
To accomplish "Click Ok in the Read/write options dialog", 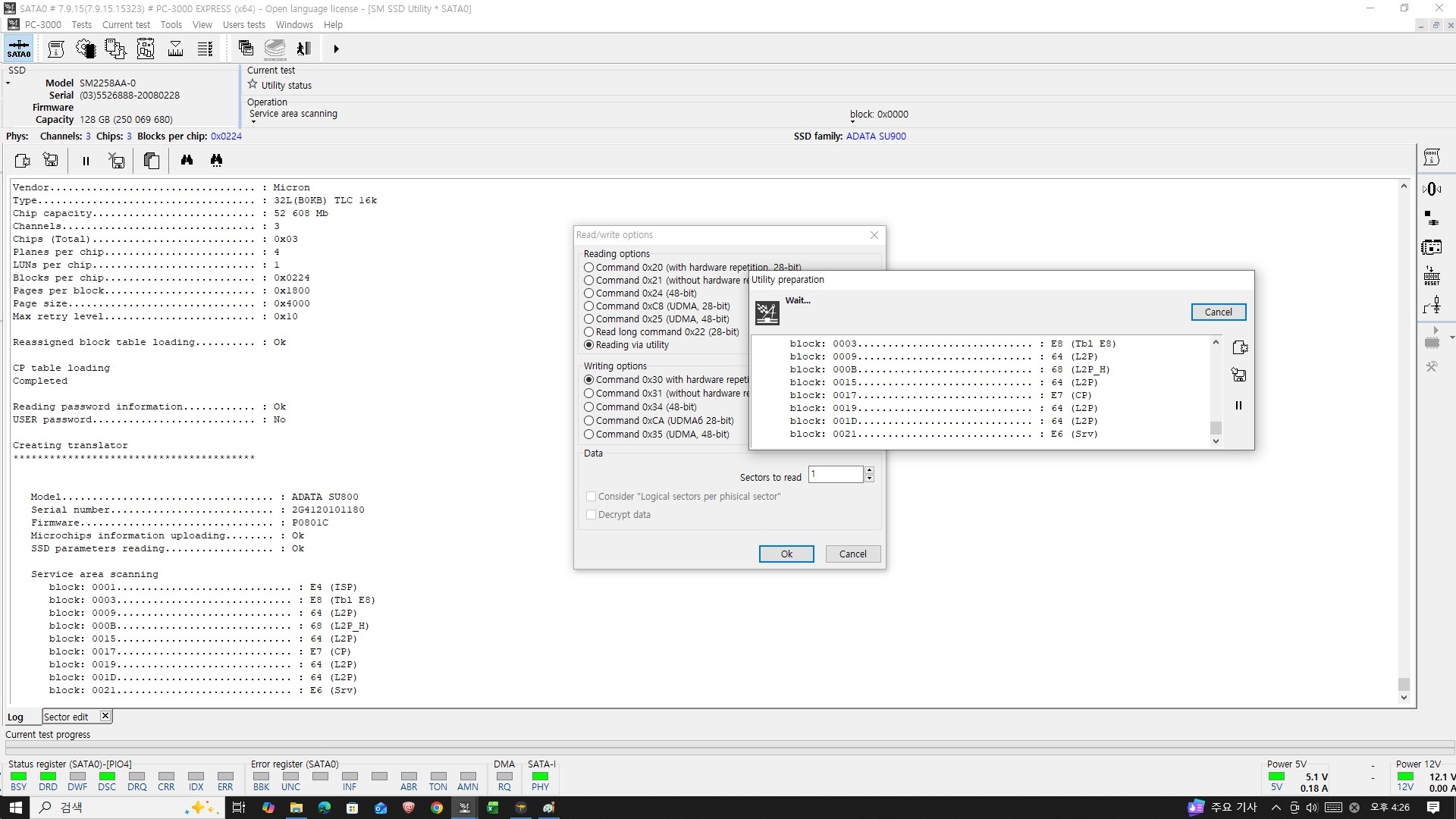I will pos(786,554).
